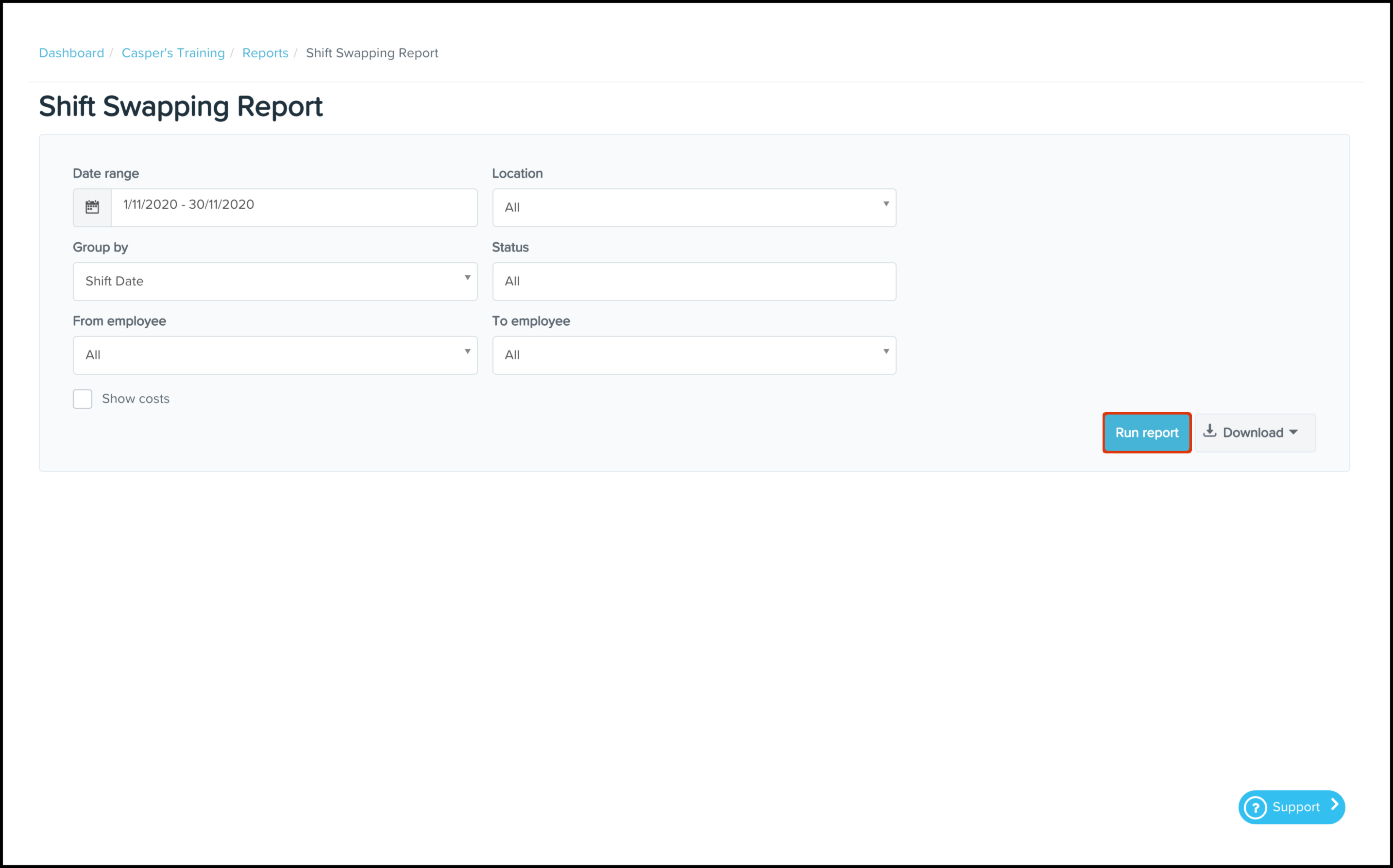Click the calendar icon beside date range
This screenshot has height=868, width=1393.
[x=92, y=207]
